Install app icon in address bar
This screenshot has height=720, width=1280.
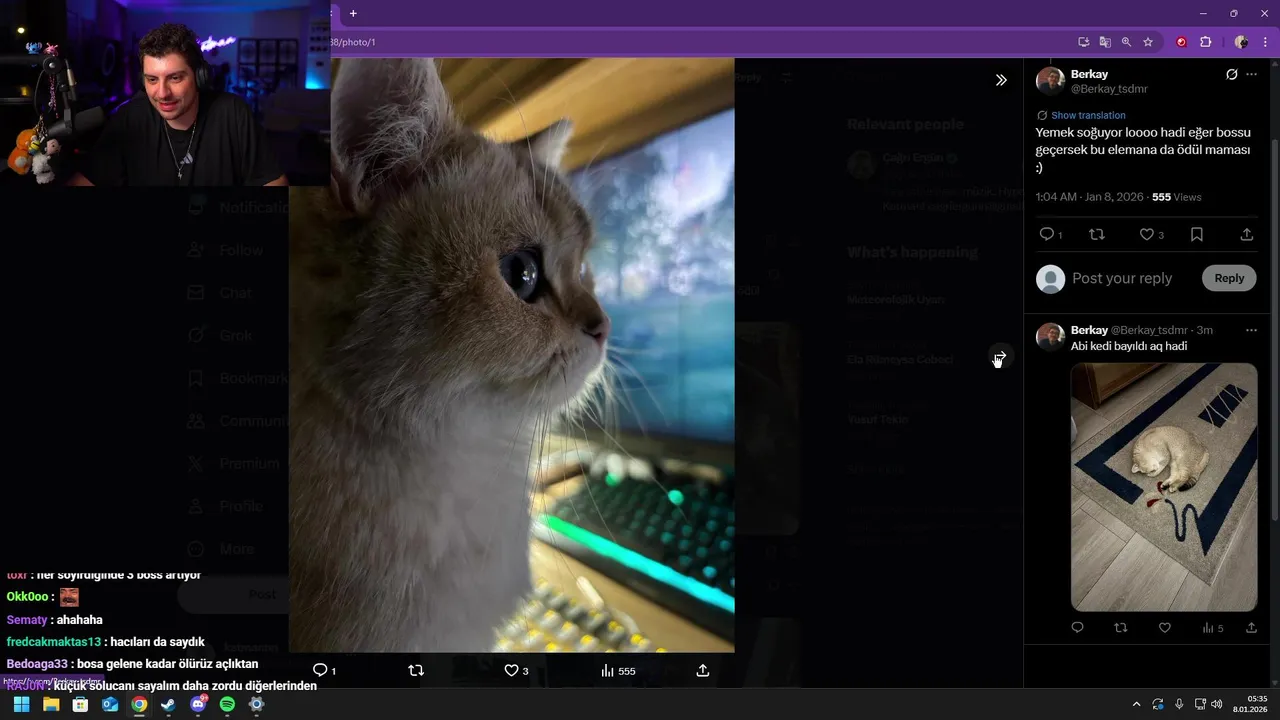pyautogui.click(x=1083, y=42)
